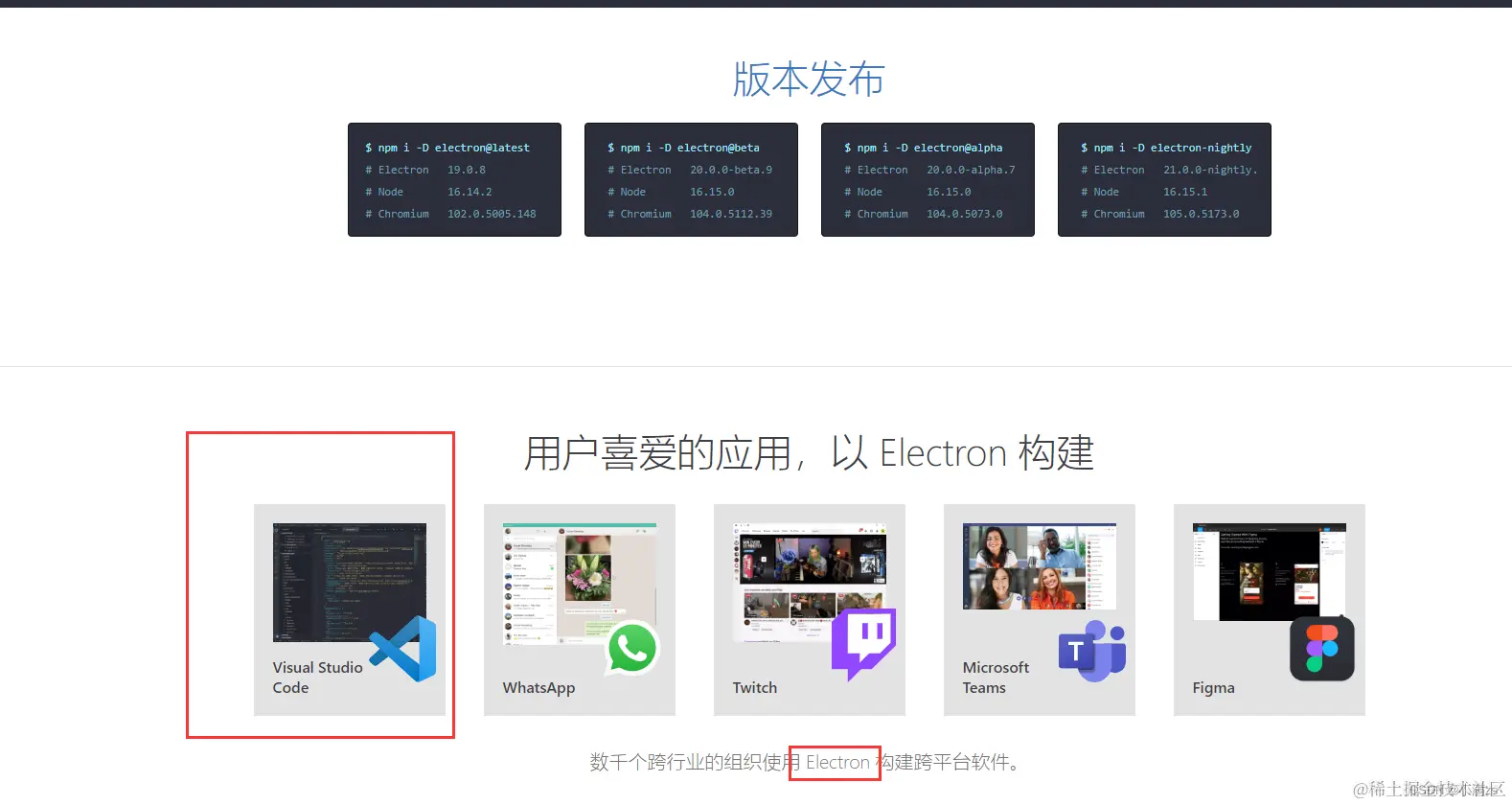This screenshot has width=1512, height=805.
Task: Open the Figma app screenshot
Action: pyautogui.click(x=1270, y=572)
